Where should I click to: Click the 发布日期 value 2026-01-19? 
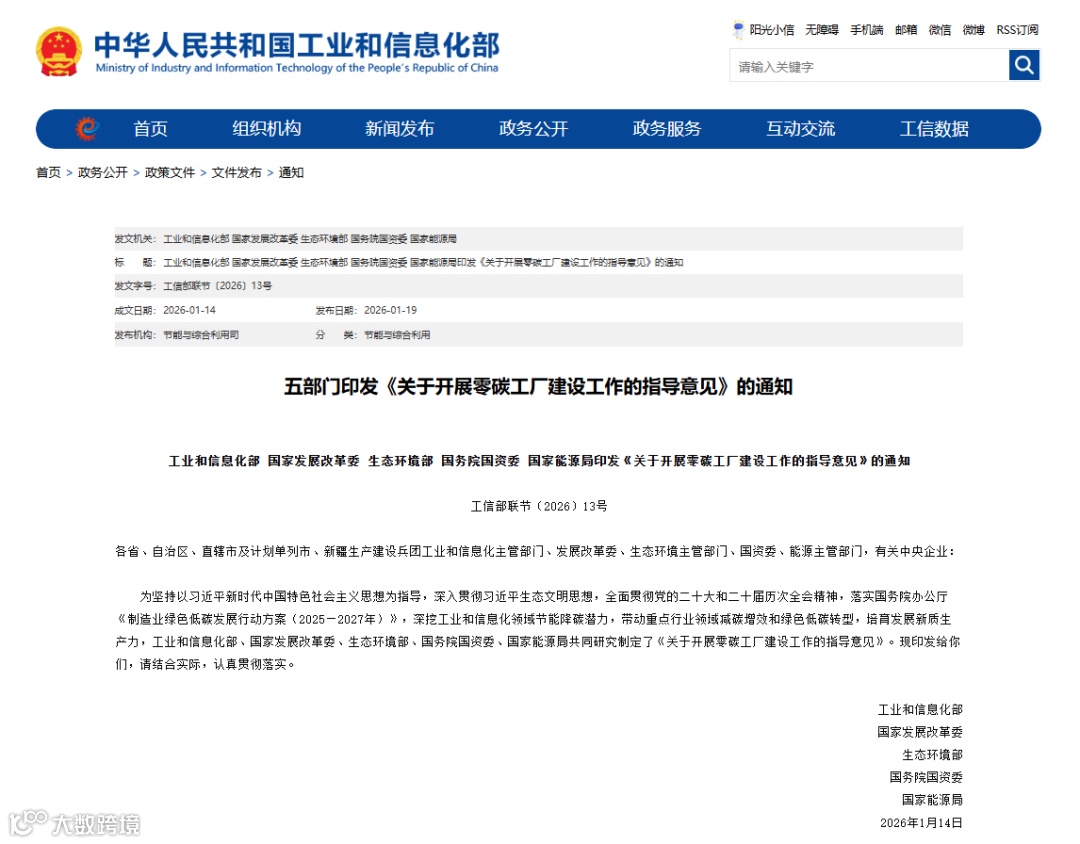(x=390, y=310)
